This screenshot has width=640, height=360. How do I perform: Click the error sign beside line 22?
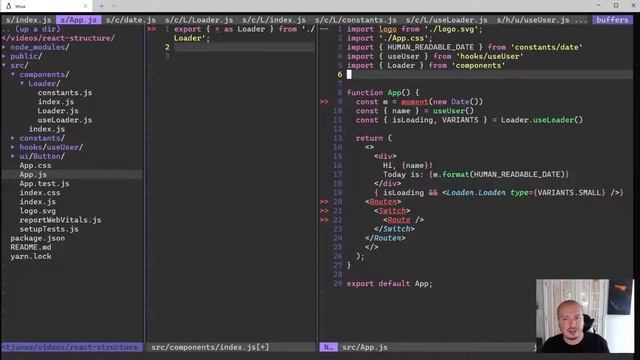pyautogui.click(x=324, y=220)
